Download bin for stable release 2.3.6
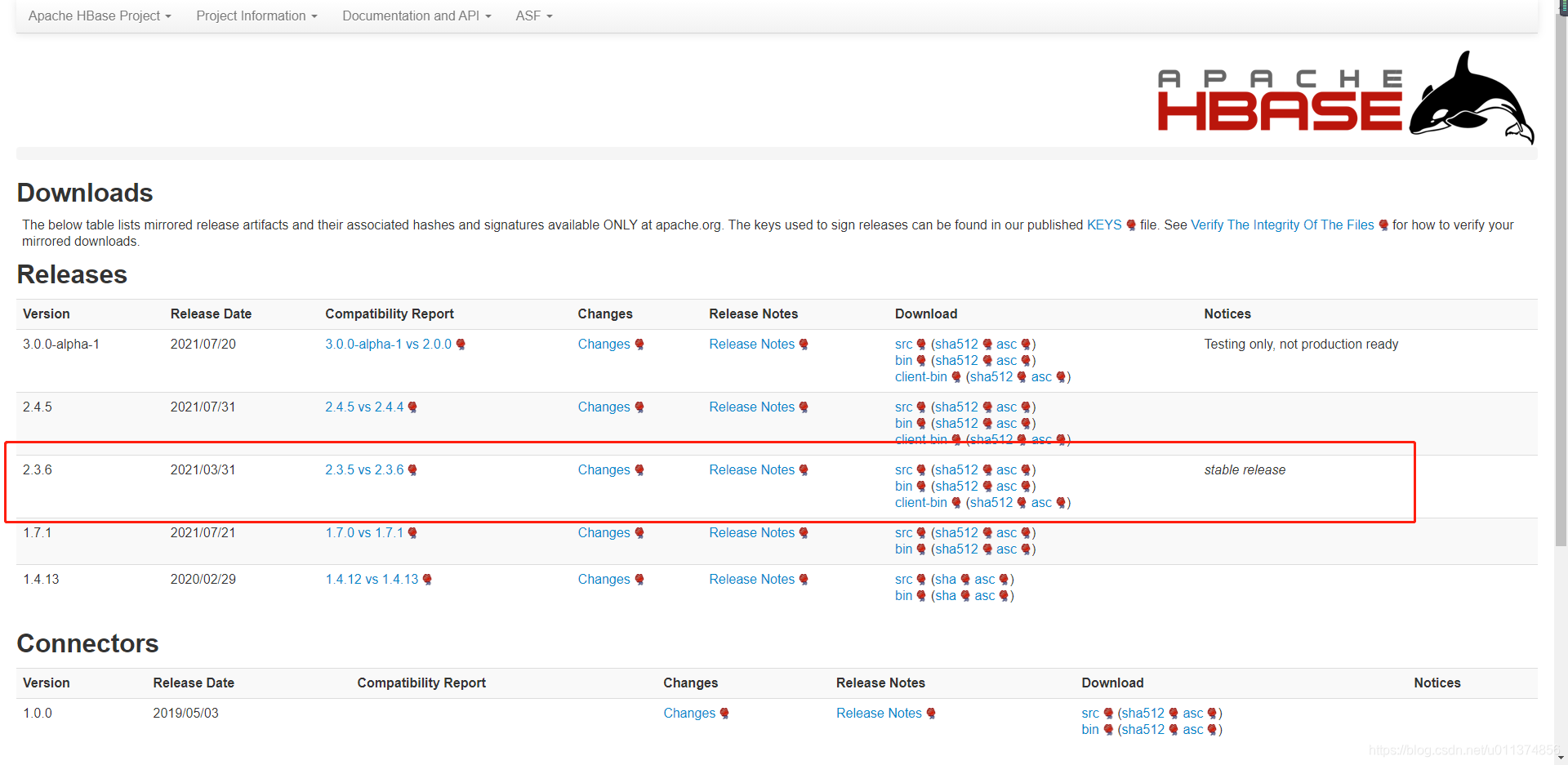 pyautogui.click(x=903, y=486)
